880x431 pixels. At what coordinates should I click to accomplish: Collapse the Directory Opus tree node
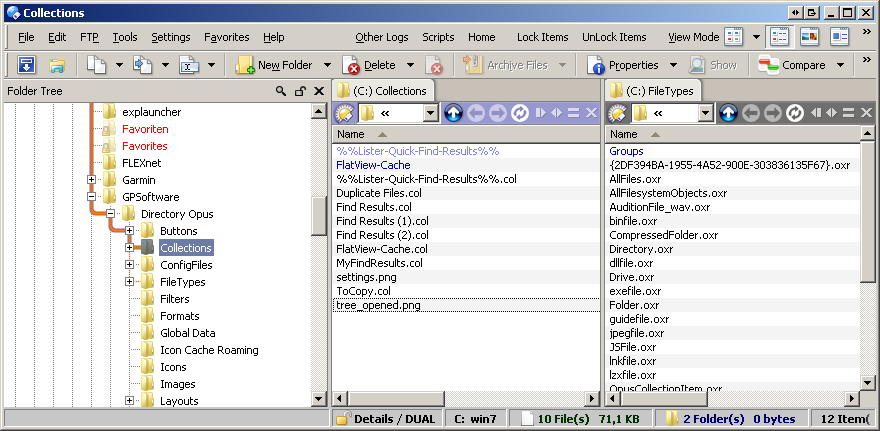point(110,214)
